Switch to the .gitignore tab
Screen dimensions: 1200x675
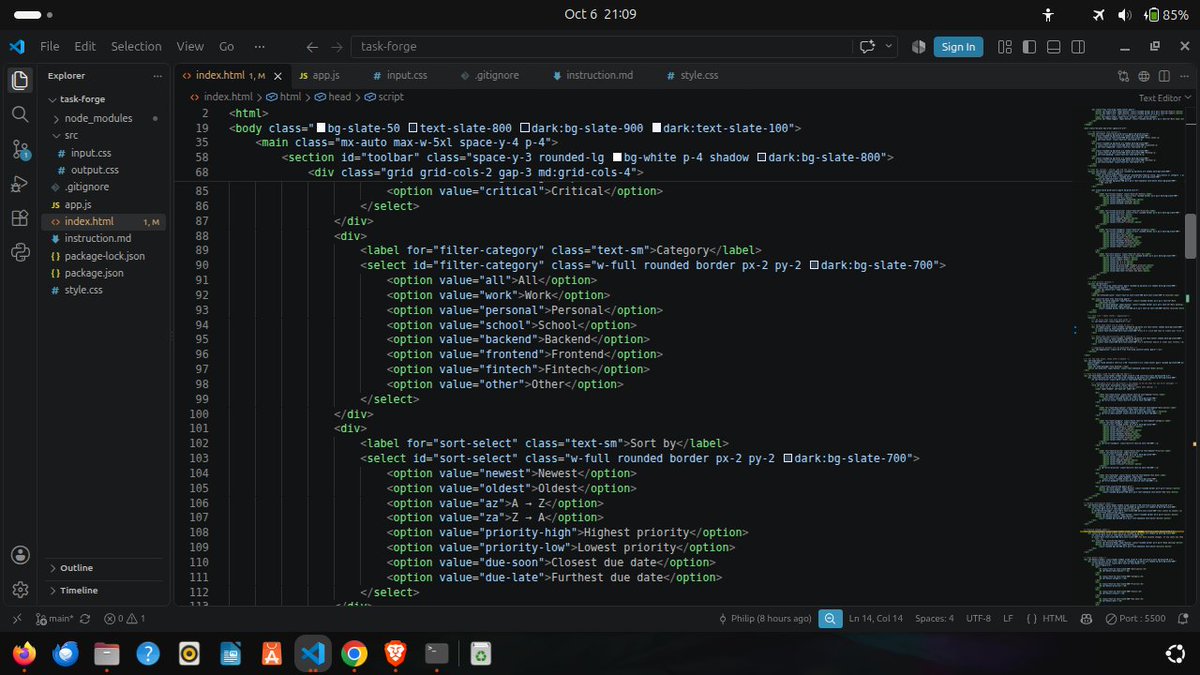tap(494, 75)
